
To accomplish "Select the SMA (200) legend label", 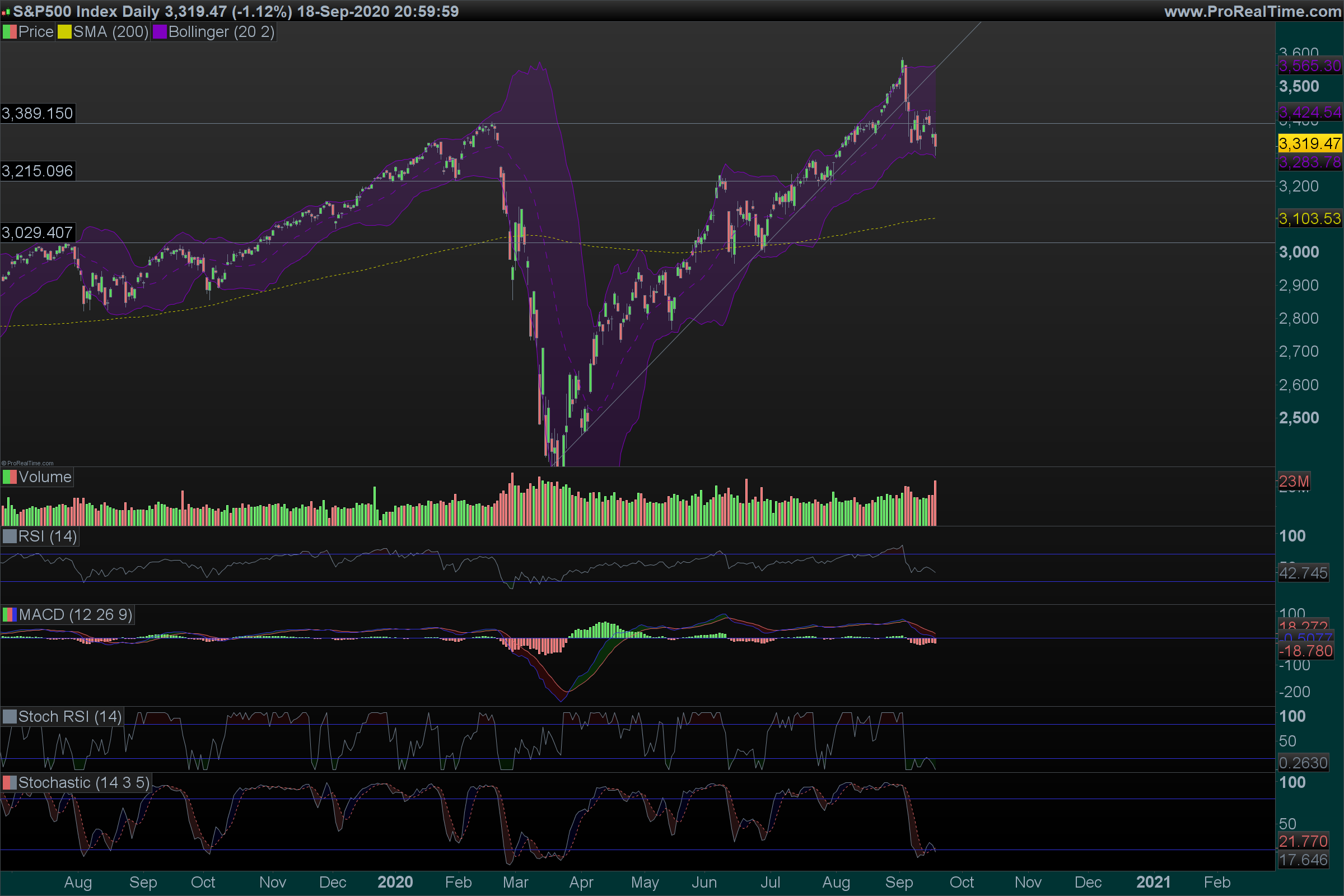I will tap(110, 32).
